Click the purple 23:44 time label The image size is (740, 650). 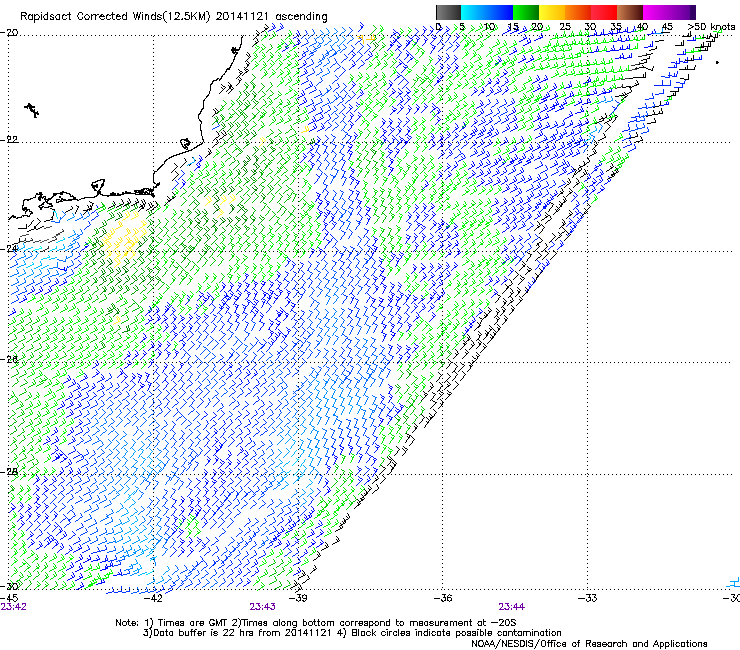point(512,607)
